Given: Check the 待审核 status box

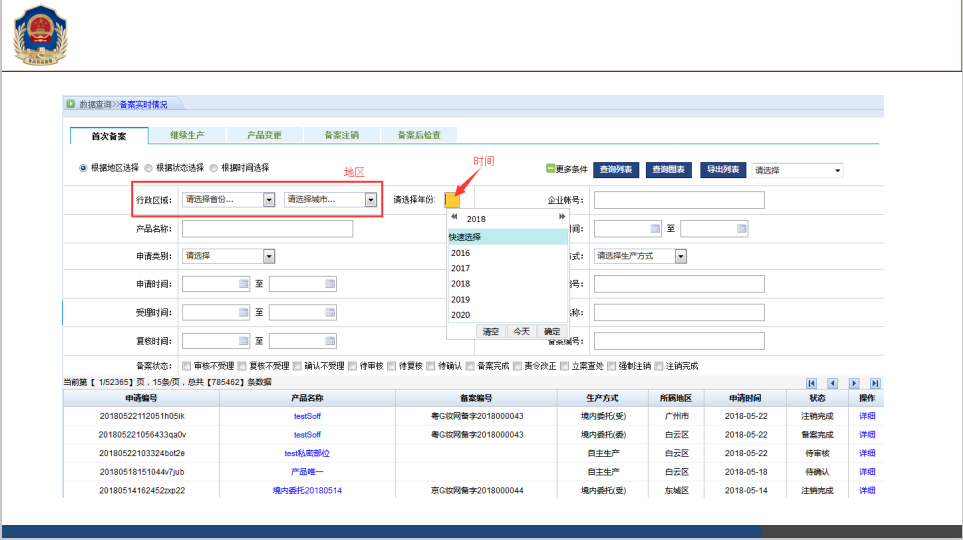Looking at the screenshot, I should point(353,366).
